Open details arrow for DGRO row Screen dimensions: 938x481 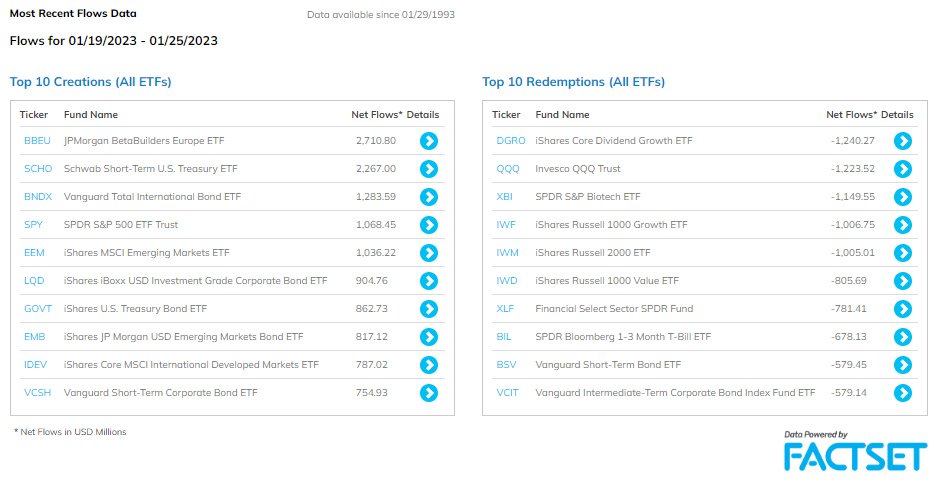pyautogui.click(x=903, y=141)
